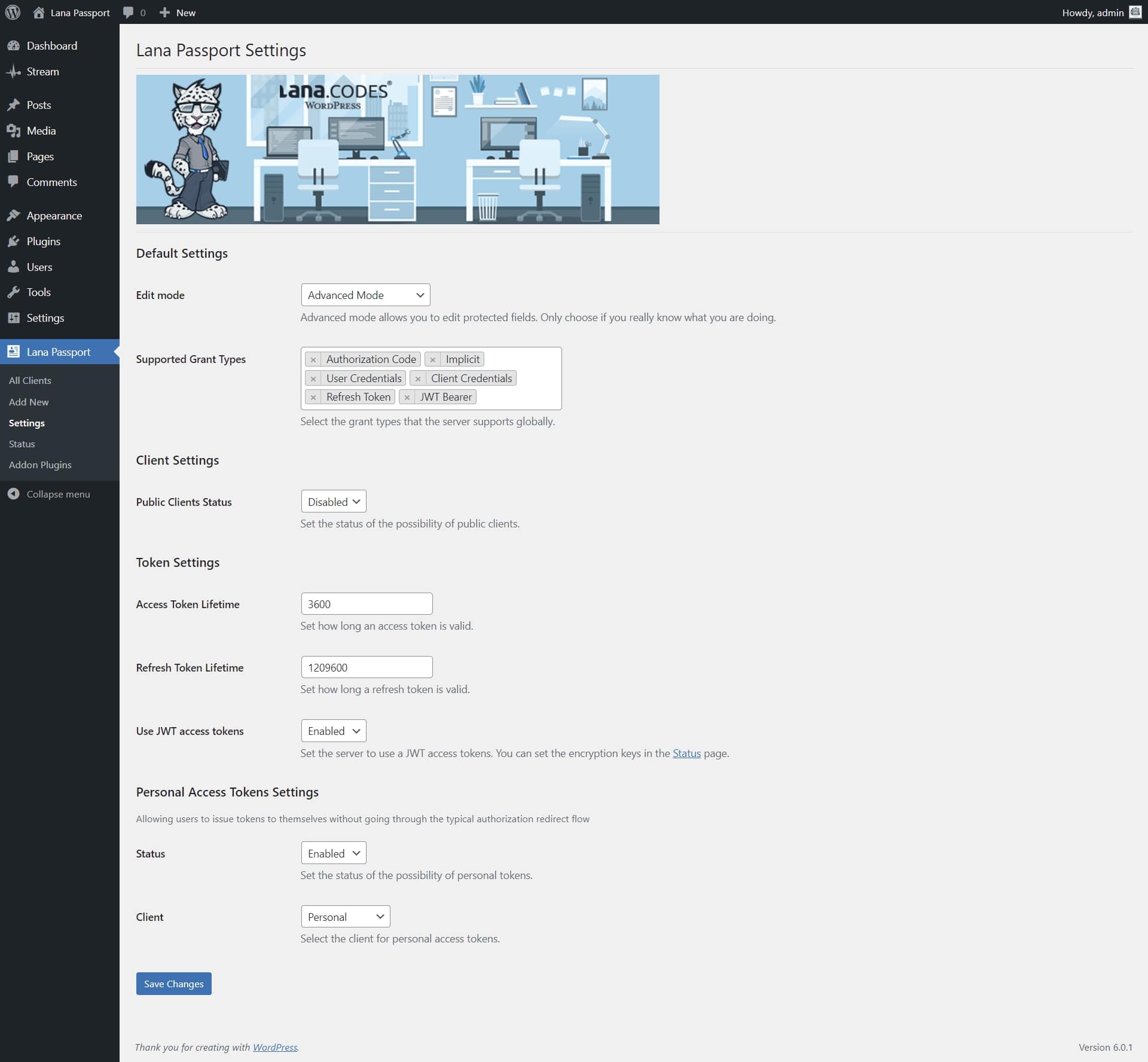Open the Tools menu
The image size is (1148, 1062).
coord(38,292)
